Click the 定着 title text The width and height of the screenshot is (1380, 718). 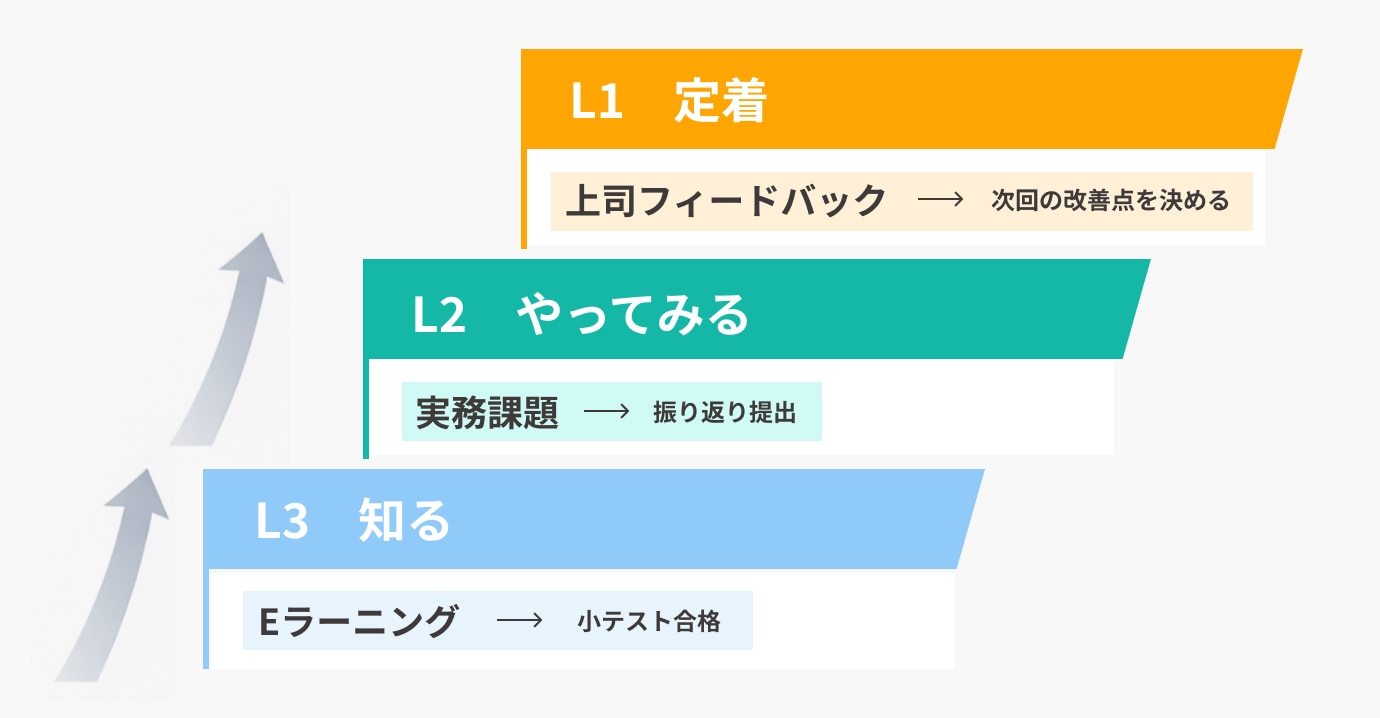(720, 102)
